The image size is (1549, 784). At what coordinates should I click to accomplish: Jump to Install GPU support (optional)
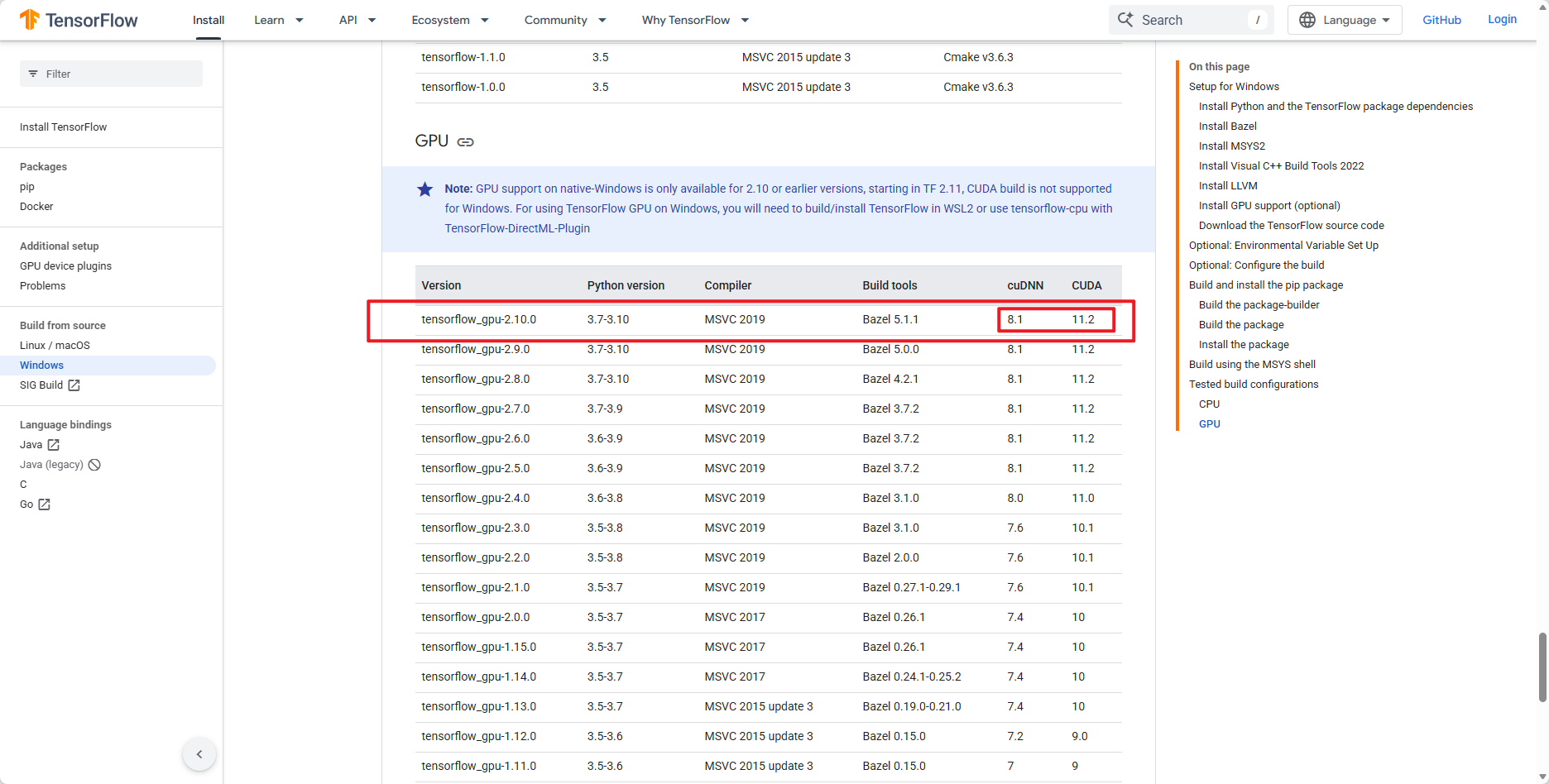pyautogui.click(x=1269, y=206)
